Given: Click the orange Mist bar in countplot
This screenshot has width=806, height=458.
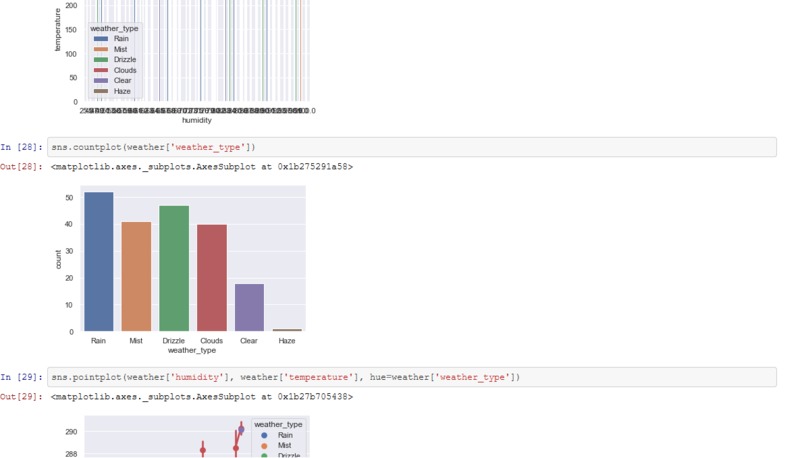Looking at the screenshot, I should [136, 277].
